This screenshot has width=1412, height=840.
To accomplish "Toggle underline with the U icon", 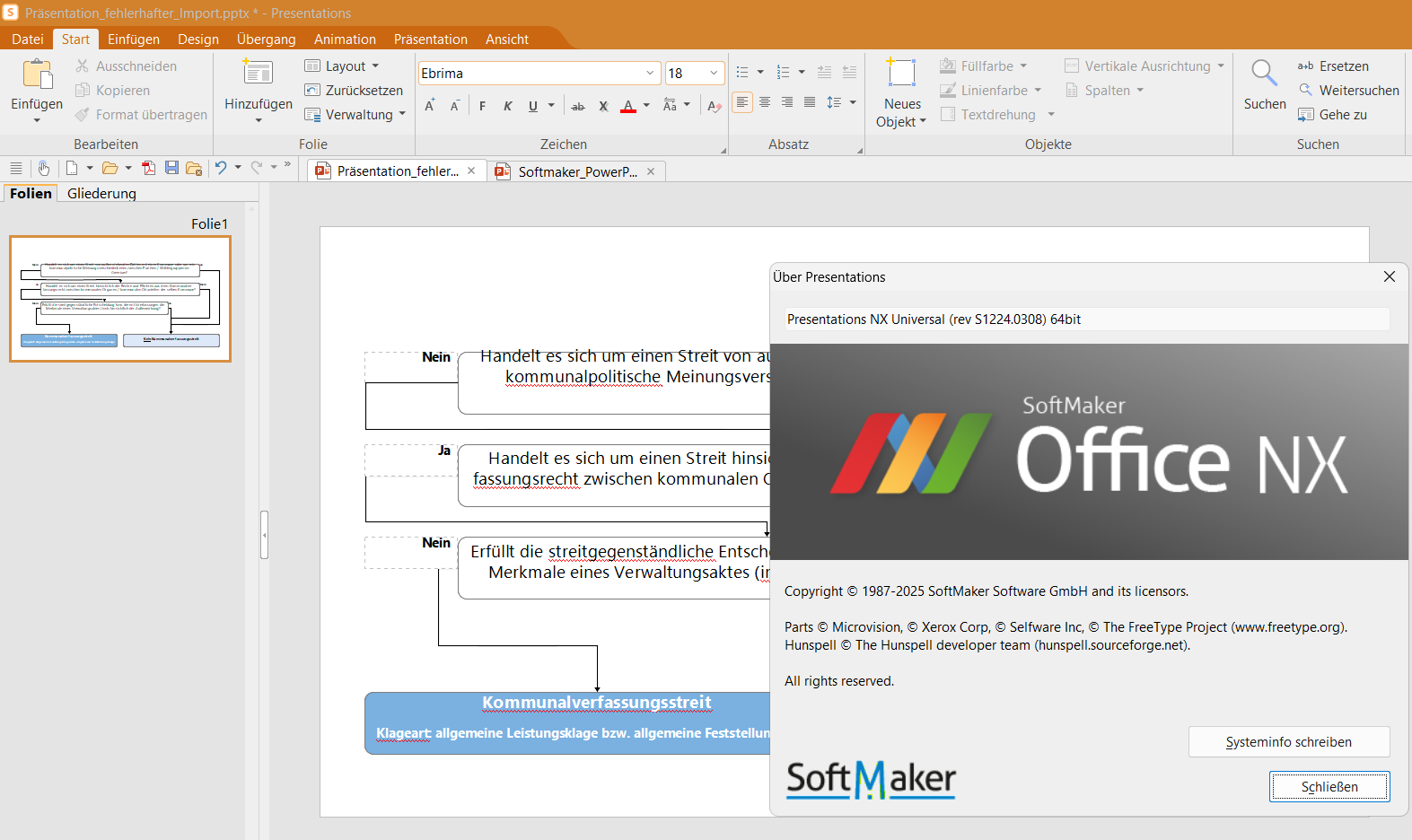I will point(532,106).
